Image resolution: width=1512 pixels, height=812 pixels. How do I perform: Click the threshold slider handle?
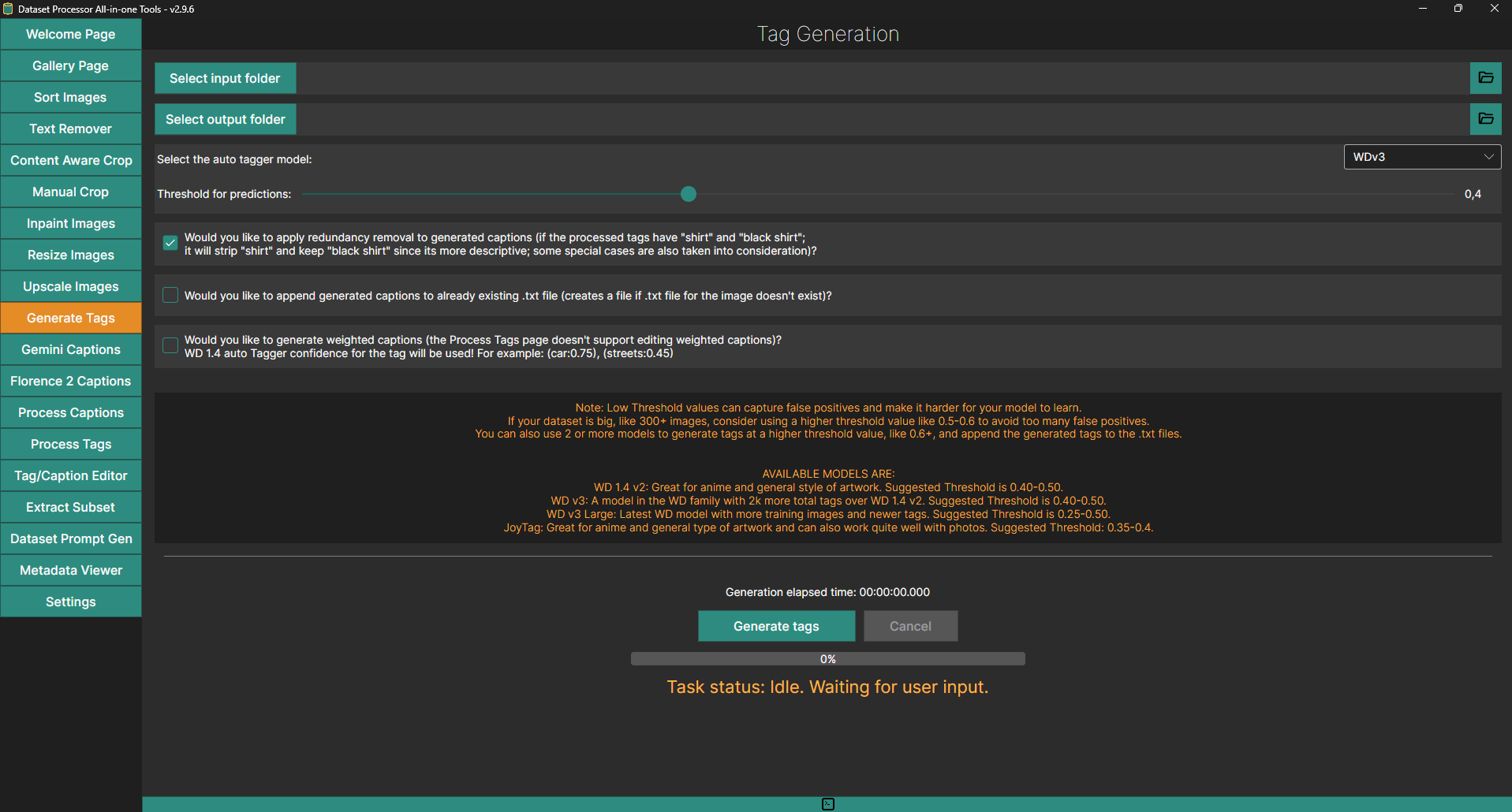tap(689, 194)
